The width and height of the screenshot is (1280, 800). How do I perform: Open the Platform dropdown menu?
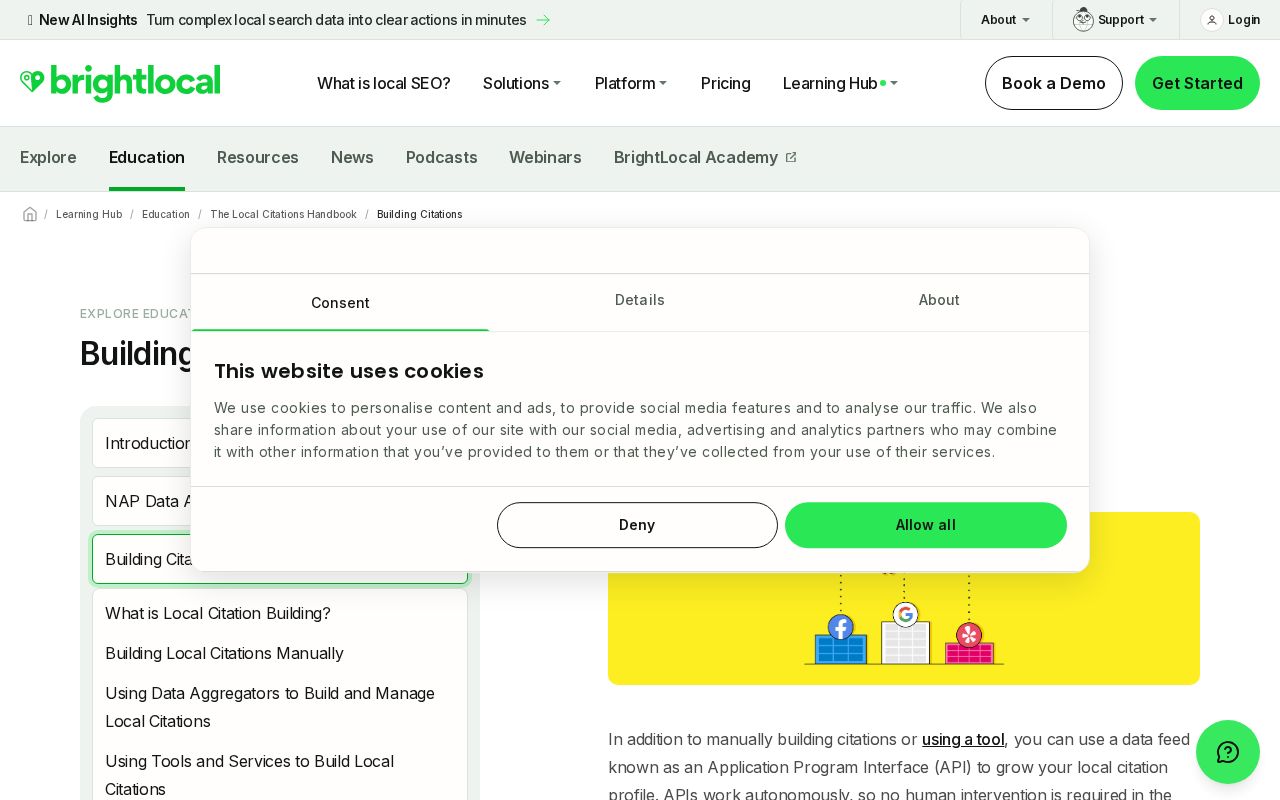[x=631, y=83]
